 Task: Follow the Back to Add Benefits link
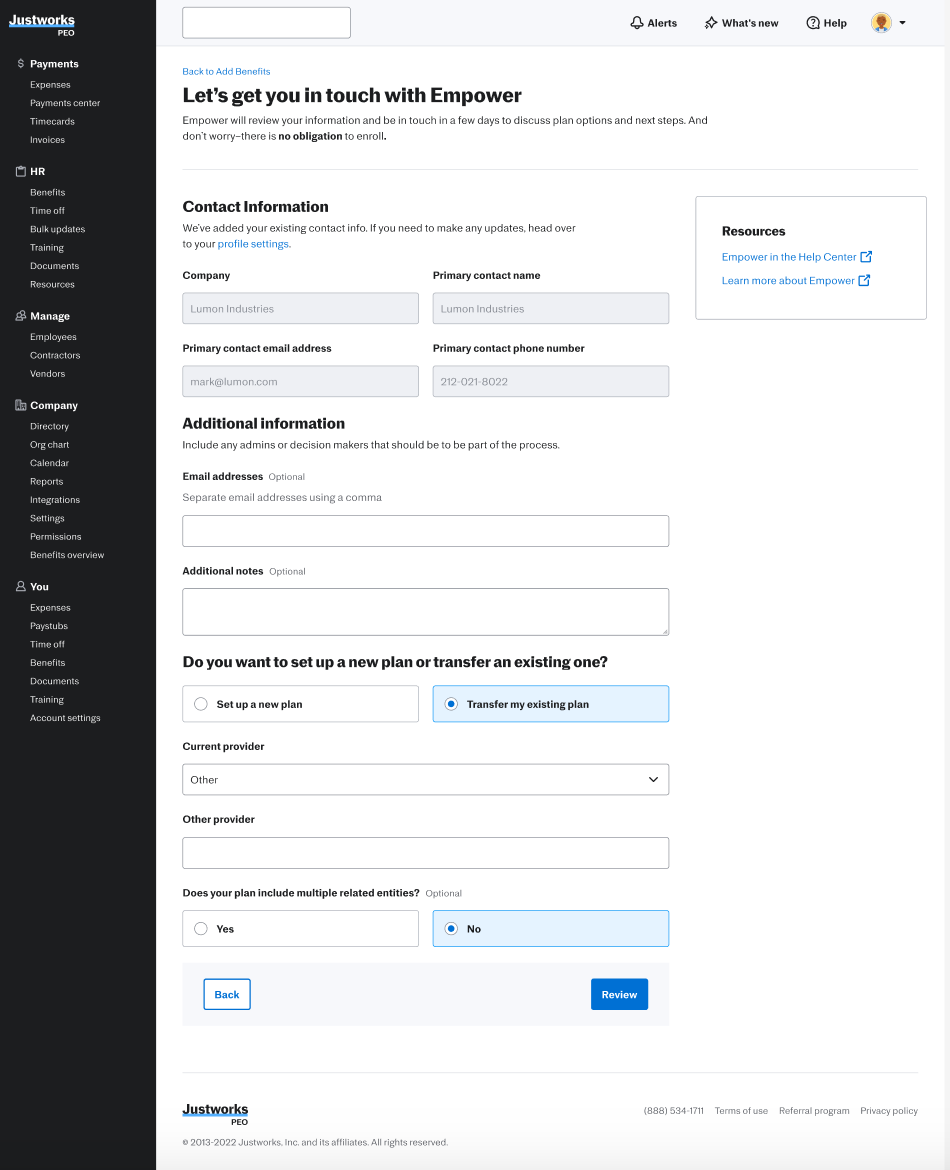(226, 72)
